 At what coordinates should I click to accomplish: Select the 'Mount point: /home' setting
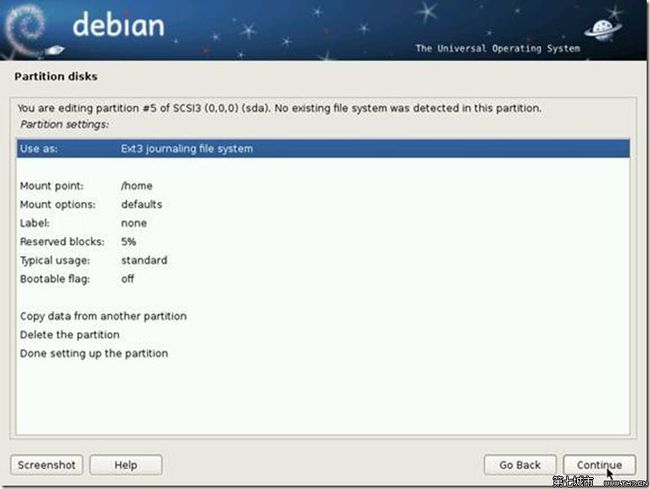pos(323,186)
